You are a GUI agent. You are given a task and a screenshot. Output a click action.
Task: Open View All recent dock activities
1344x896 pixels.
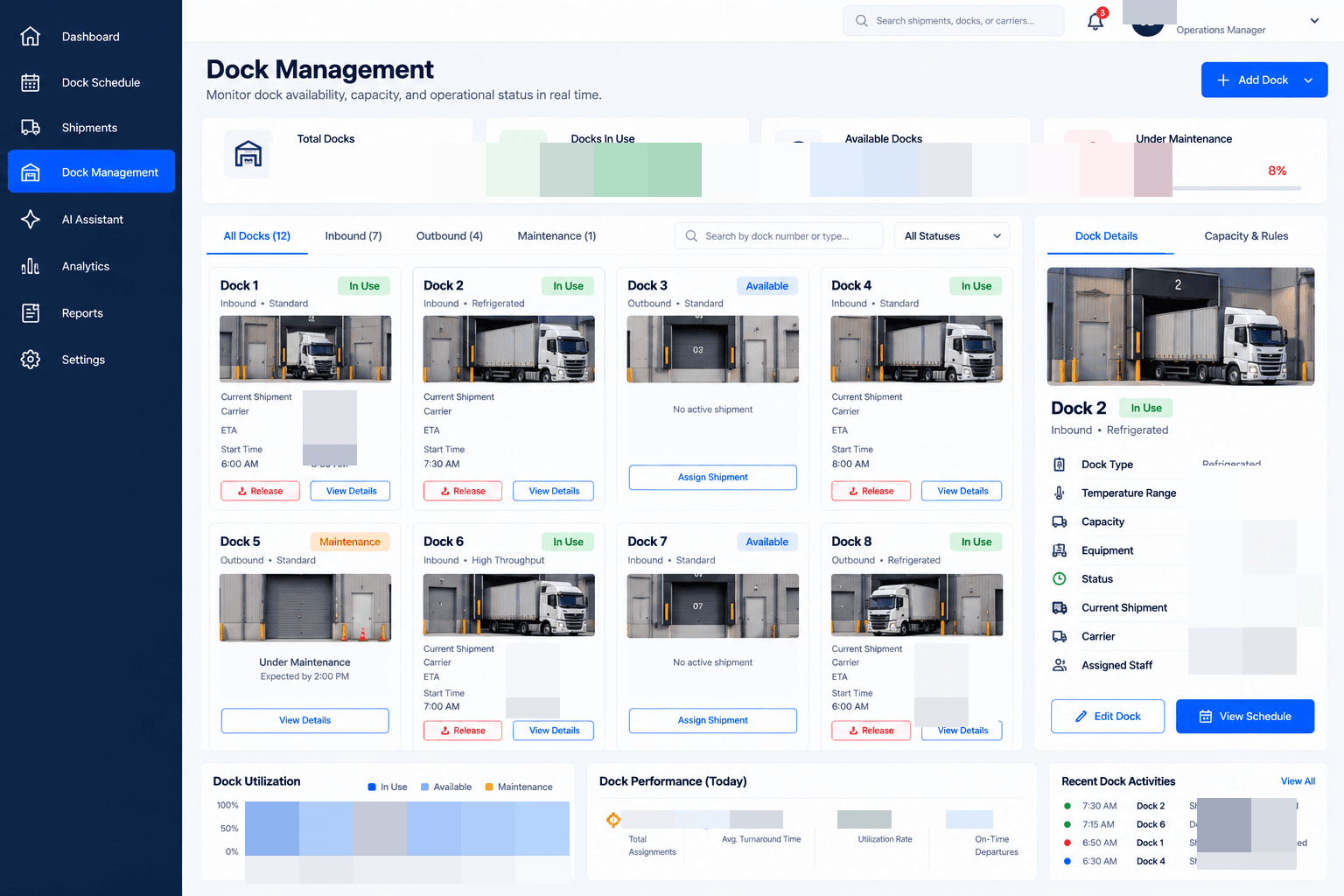pos(1298,781)
